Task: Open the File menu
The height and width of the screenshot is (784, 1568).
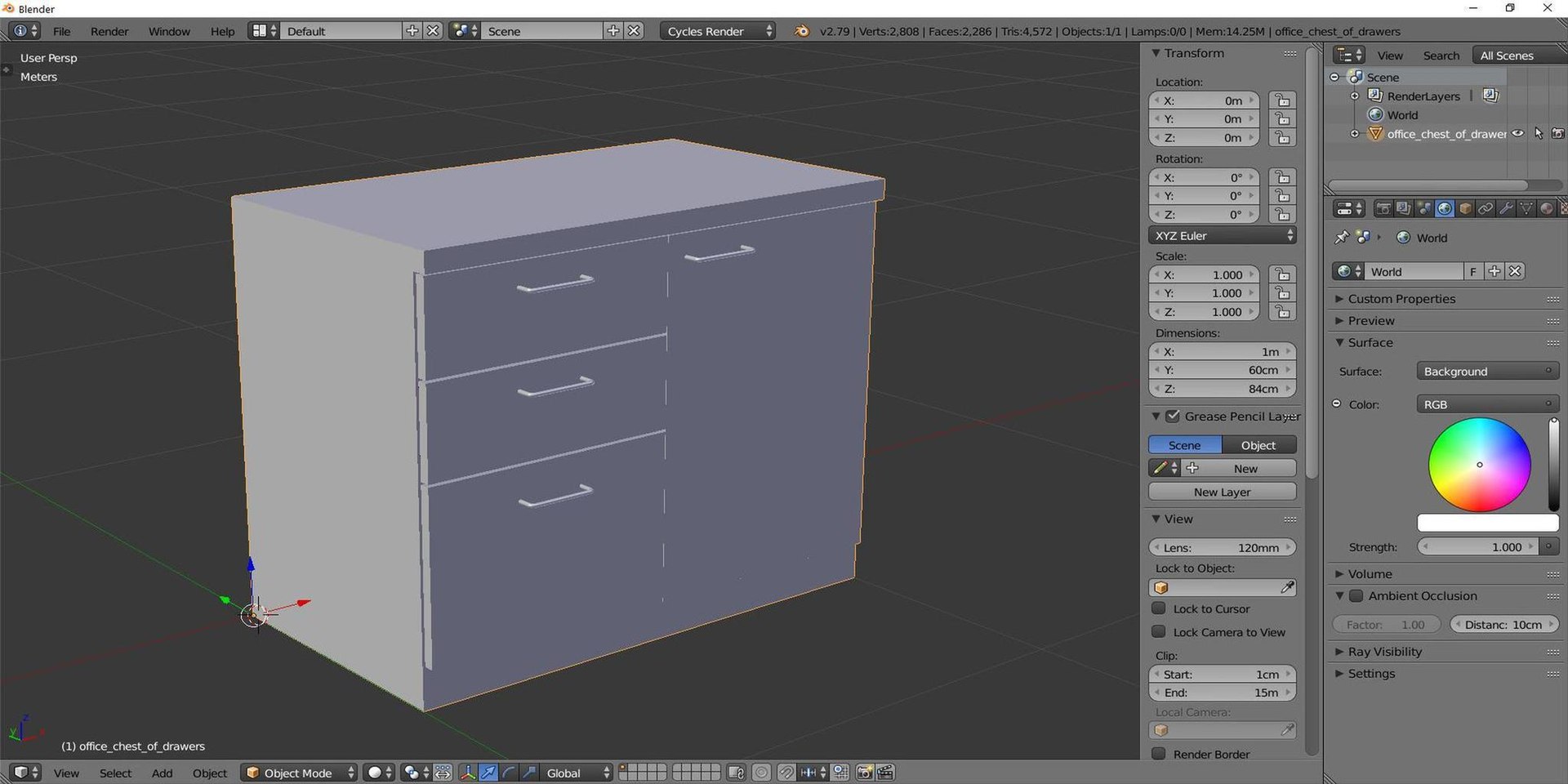Action: coord(62,31)
